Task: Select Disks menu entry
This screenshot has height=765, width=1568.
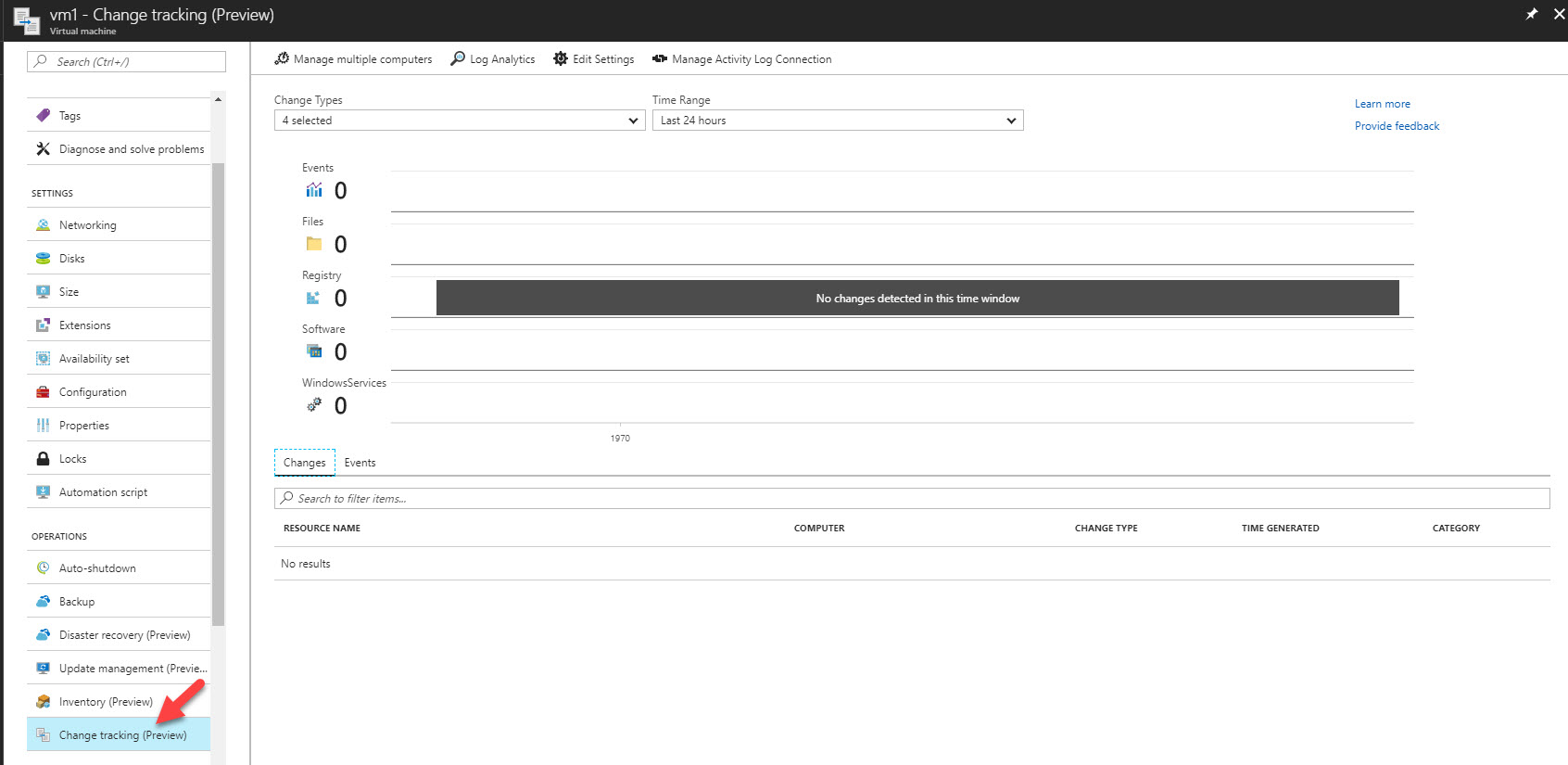Action: (x=119, y=258)
